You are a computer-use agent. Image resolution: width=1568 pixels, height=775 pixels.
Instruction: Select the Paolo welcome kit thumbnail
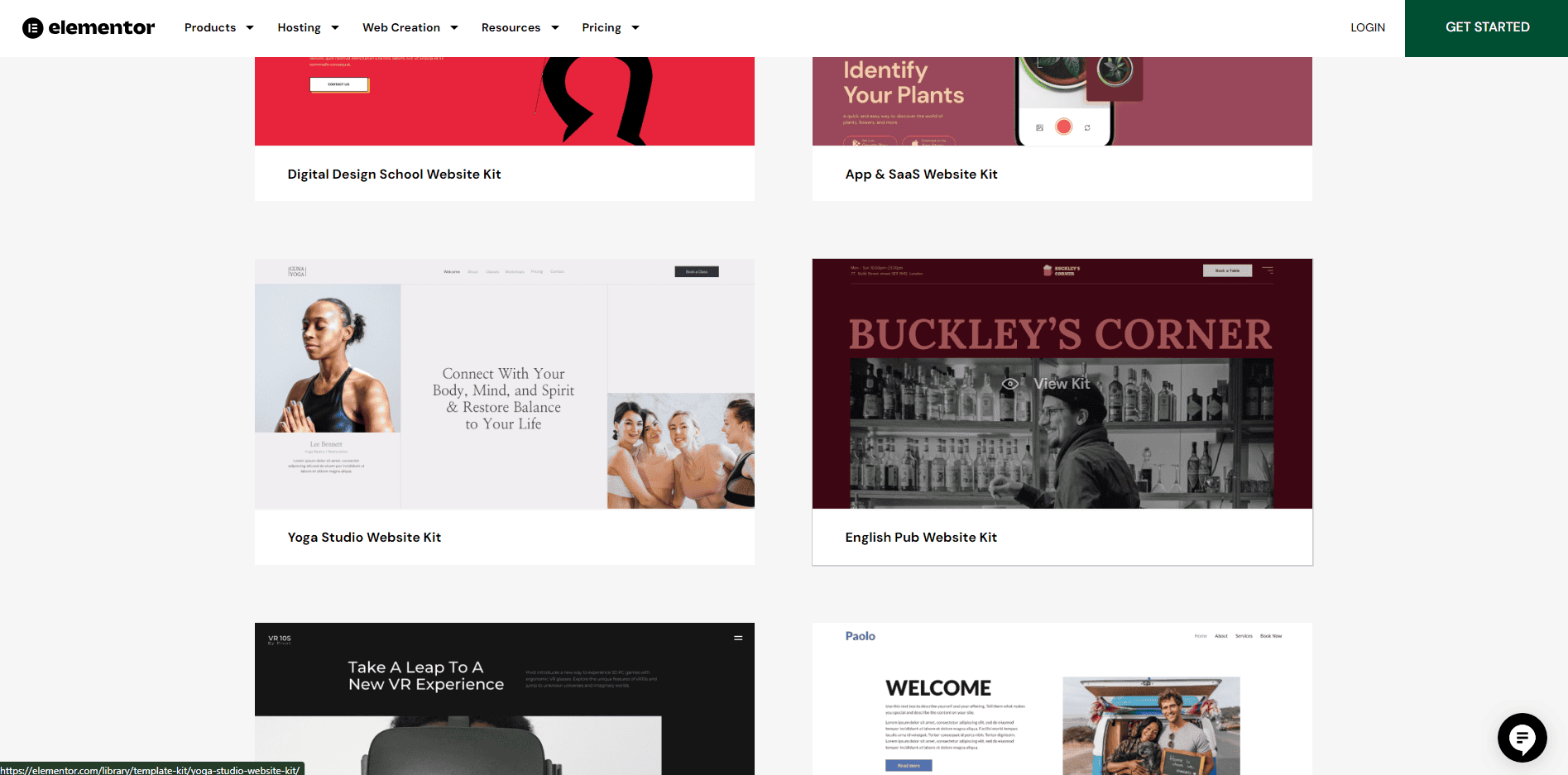pyautogui.click(x=1062, y=699)
